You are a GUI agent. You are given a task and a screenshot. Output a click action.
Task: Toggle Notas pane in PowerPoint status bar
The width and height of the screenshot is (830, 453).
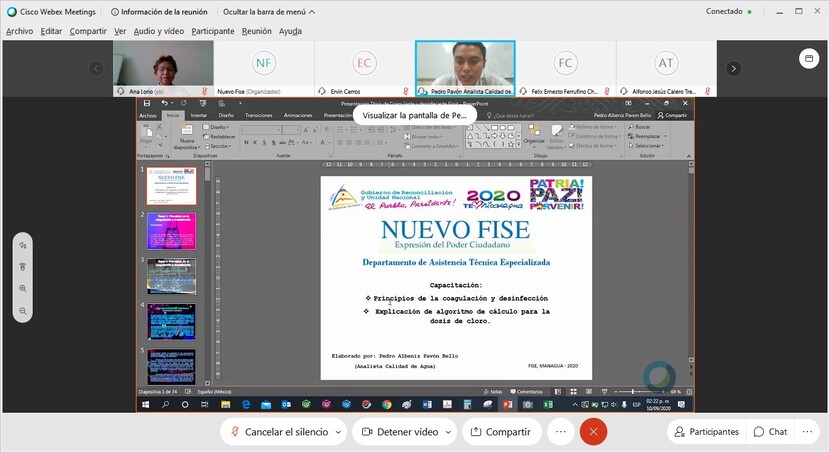493,392
